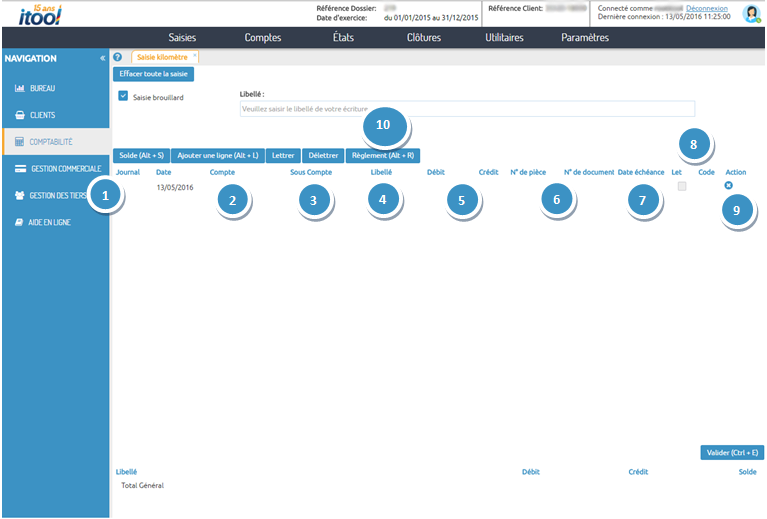The image size is (767, 519).
Task: Open the Clôtures menu
Action: [423, 38]
